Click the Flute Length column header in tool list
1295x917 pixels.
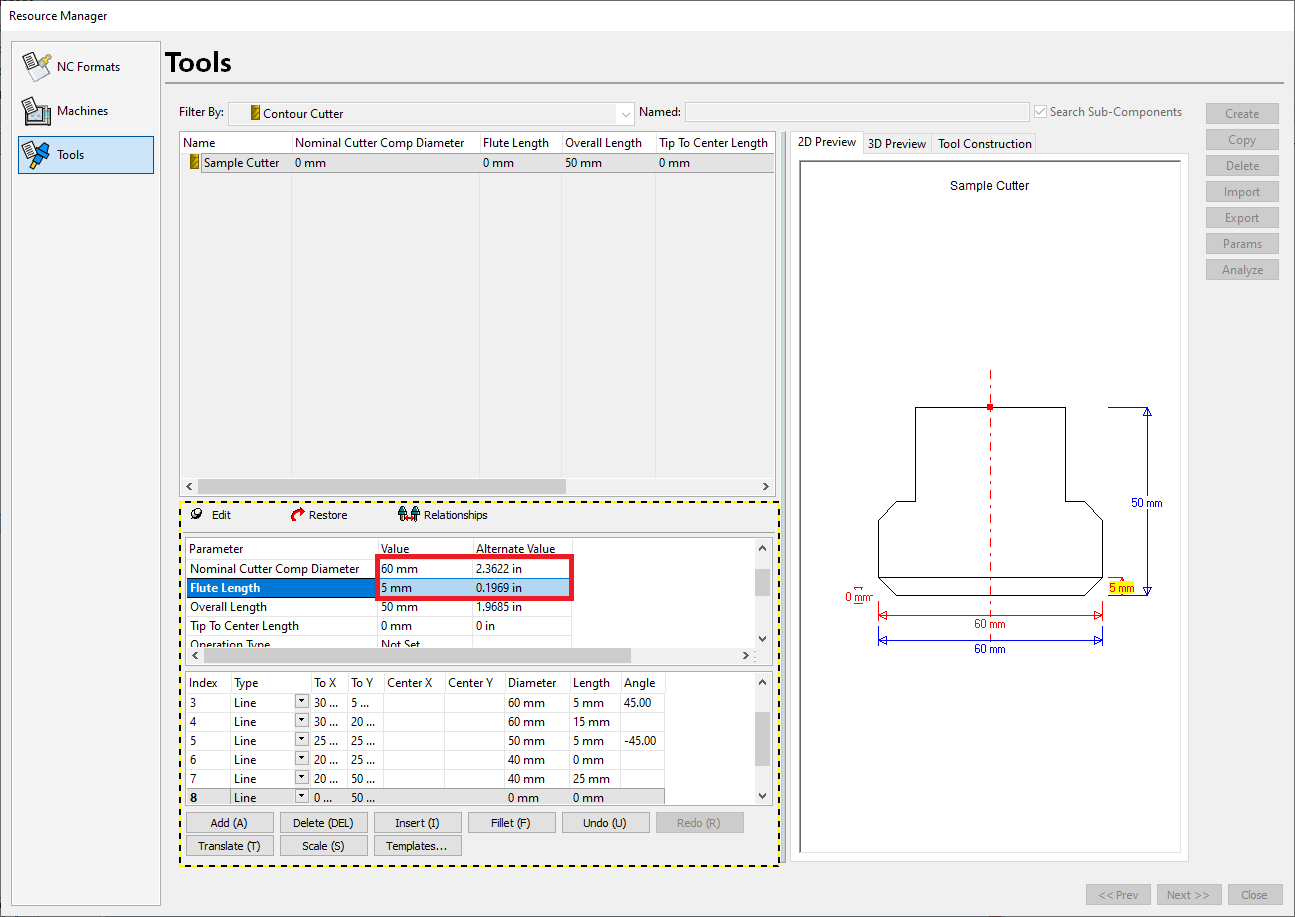tap(520, 143)
